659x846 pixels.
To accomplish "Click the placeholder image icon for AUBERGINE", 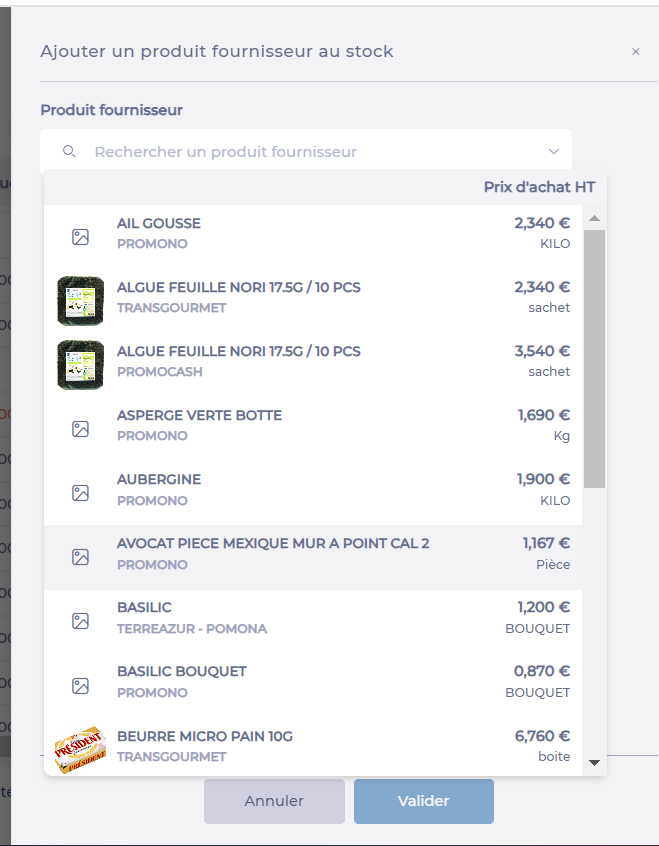I will click(x=80, y=493).
